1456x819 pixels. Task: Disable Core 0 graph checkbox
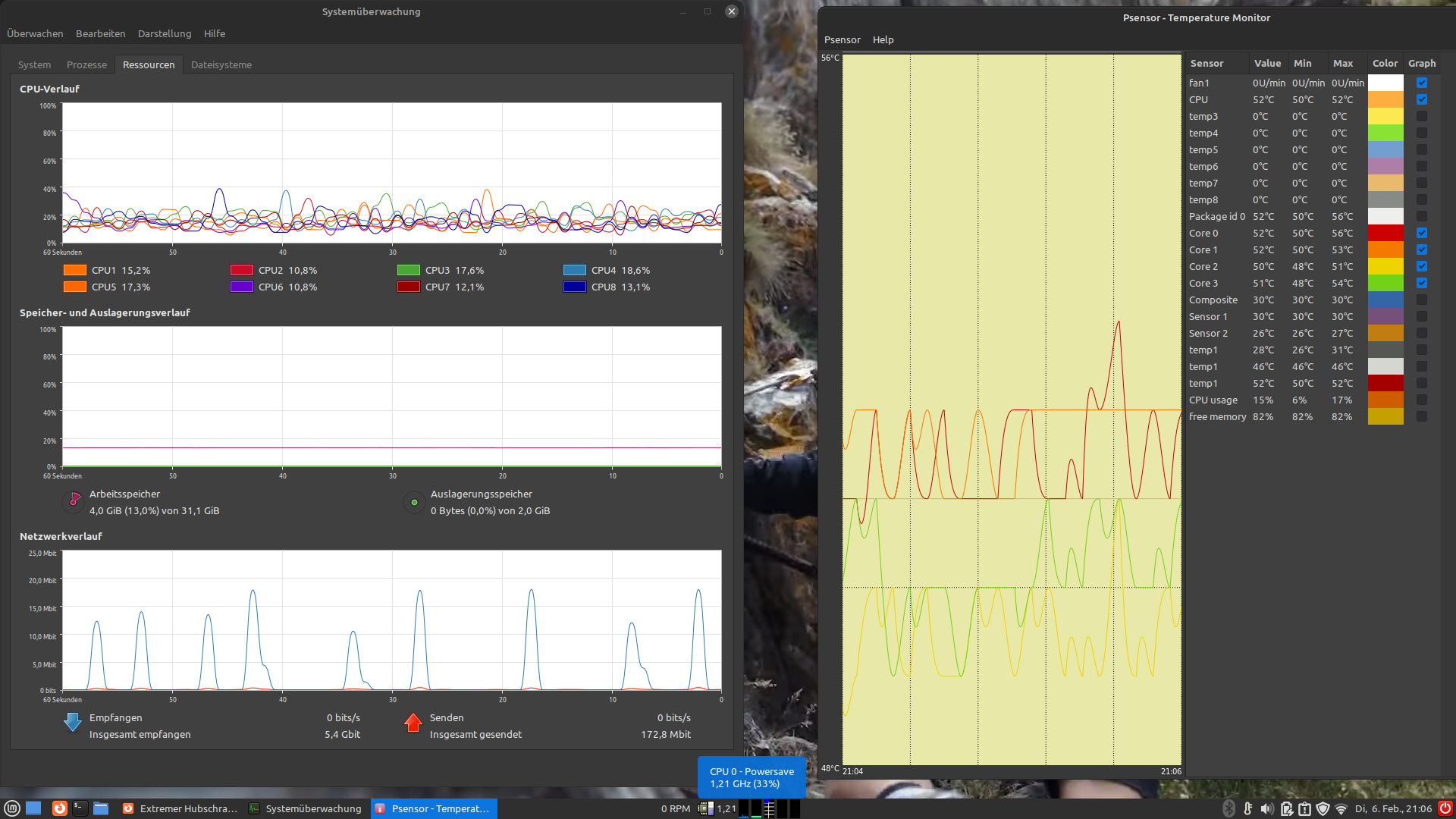pyautogui.click(x=1422, y=233)
